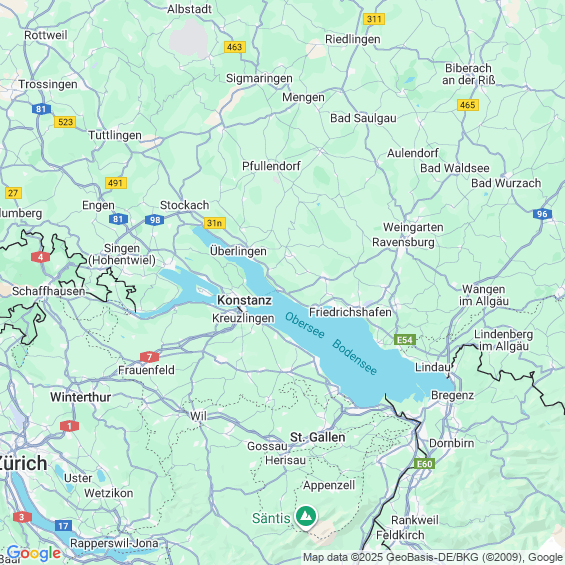Select the Bodensee lake label
The height and width of the screenshot is (565, 565).
[355, 357]
